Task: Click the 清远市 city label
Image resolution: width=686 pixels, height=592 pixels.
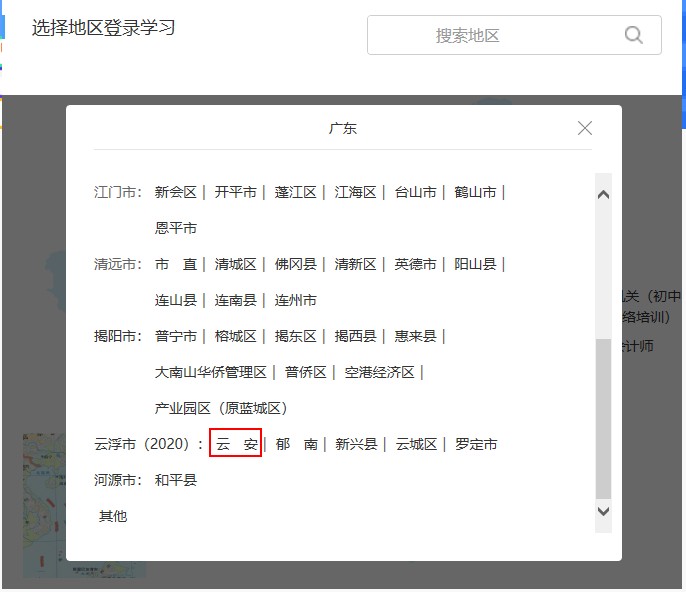Action: point(118,264)
